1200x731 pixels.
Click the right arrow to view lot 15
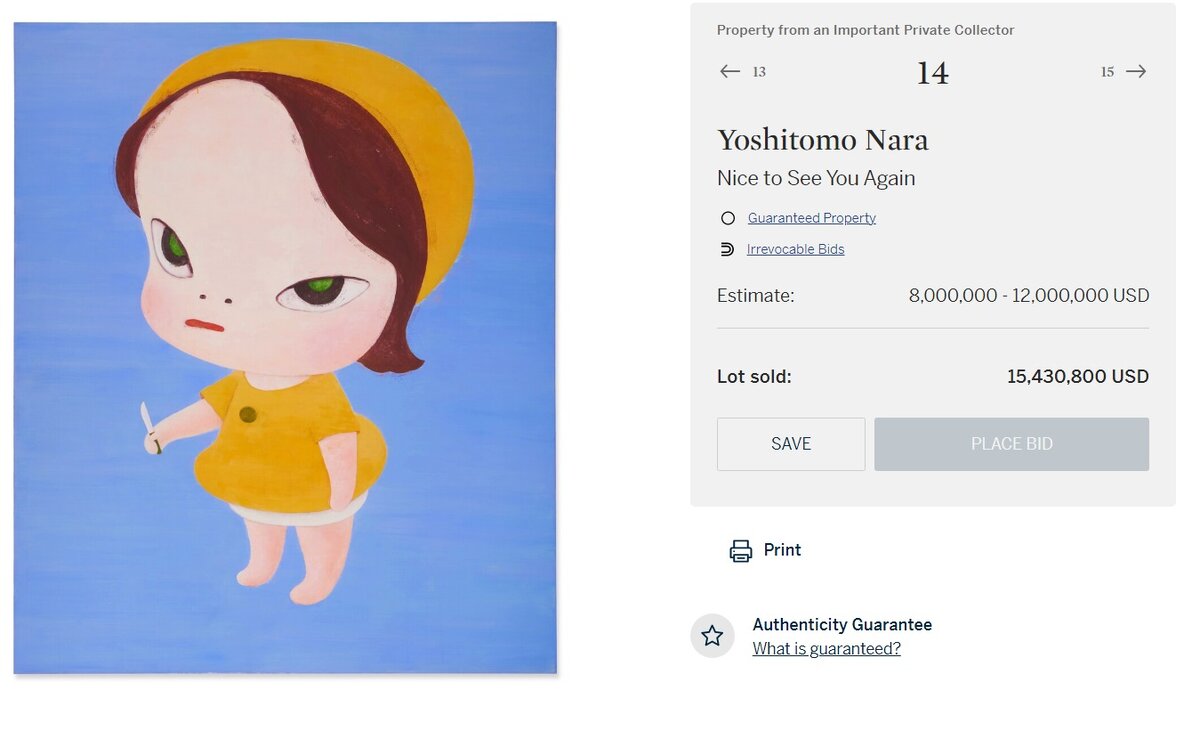[1136, 71]
